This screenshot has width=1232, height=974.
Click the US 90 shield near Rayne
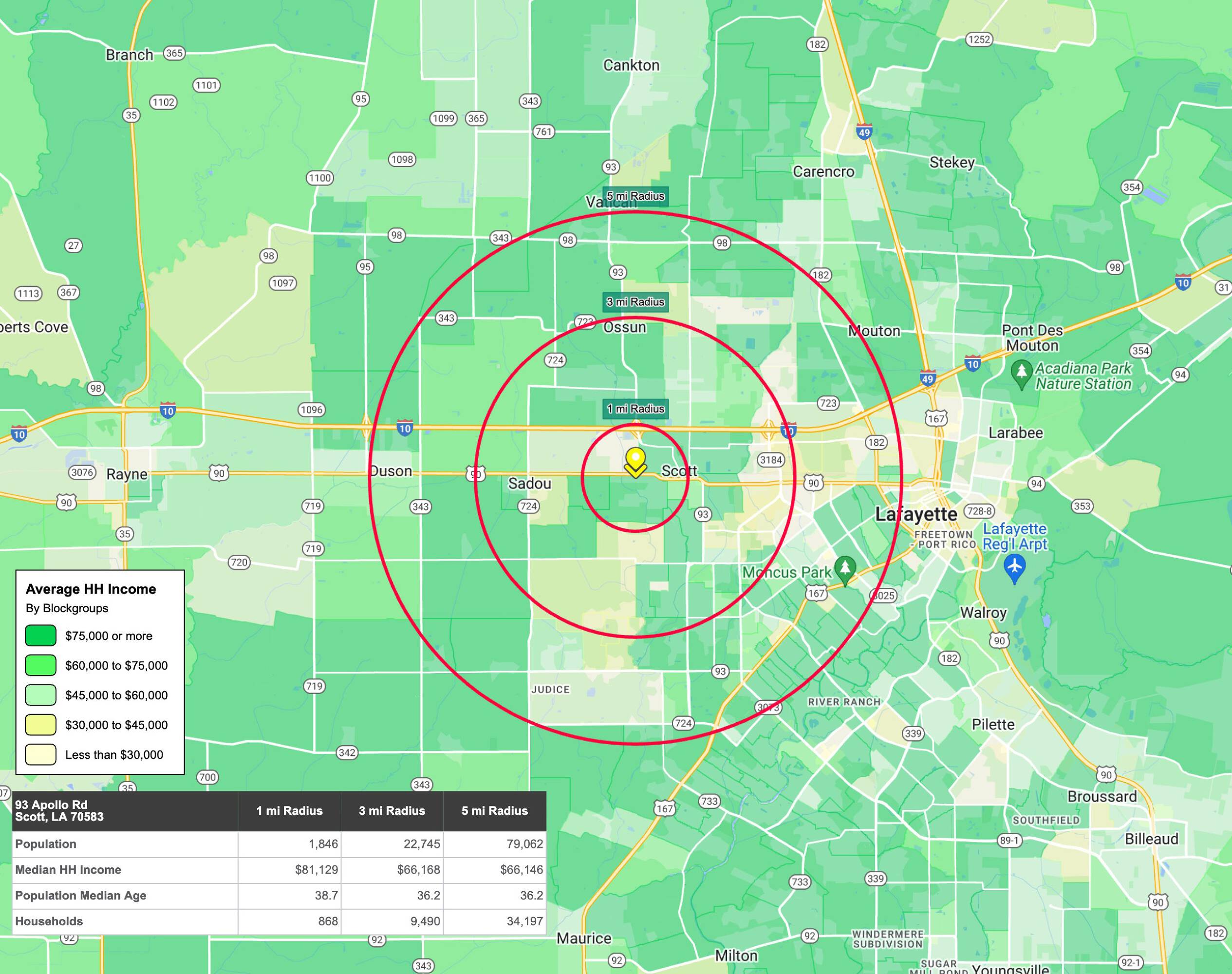click(67, 503)
